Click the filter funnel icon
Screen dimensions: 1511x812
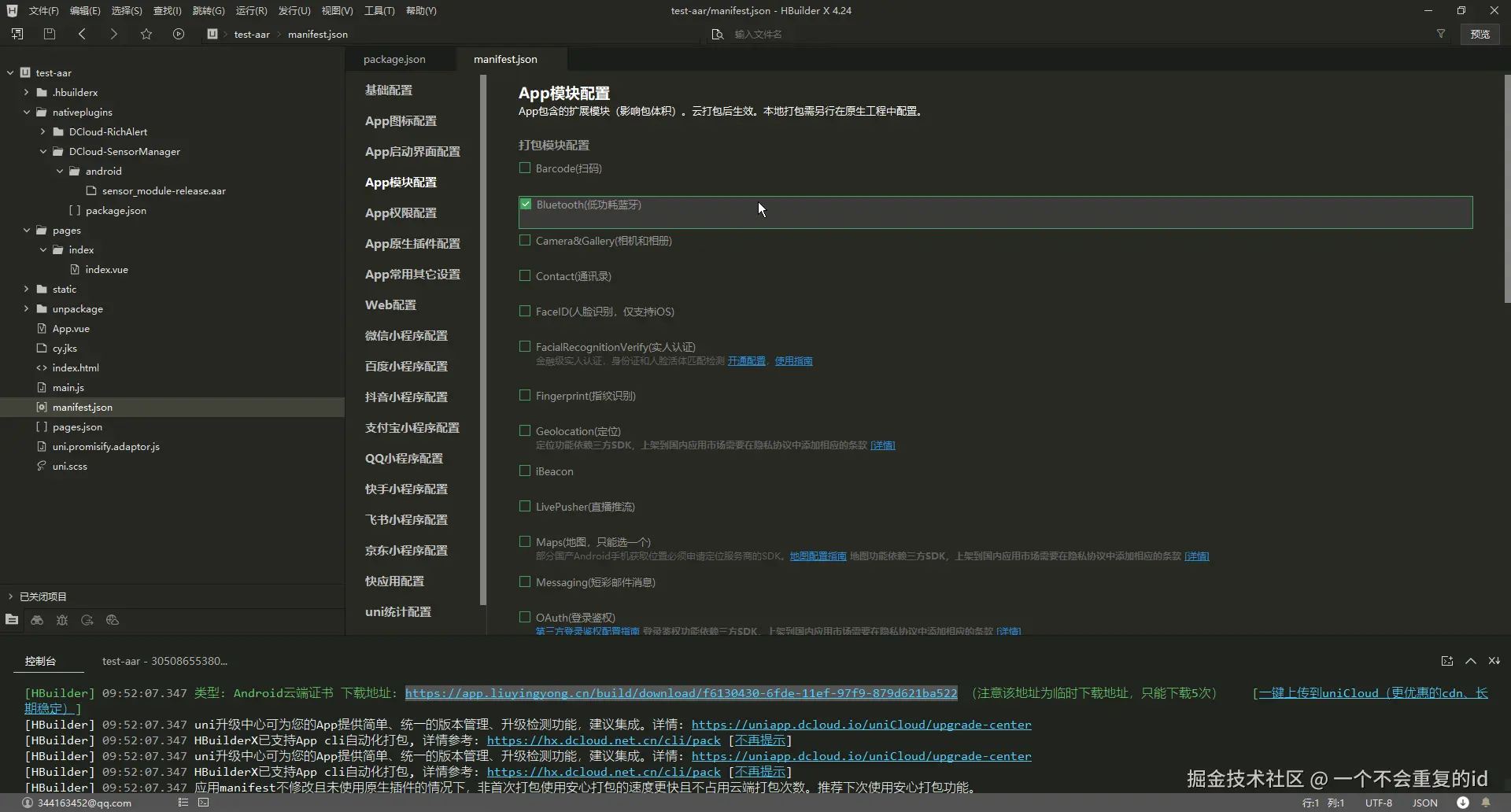click(1441, 34)
